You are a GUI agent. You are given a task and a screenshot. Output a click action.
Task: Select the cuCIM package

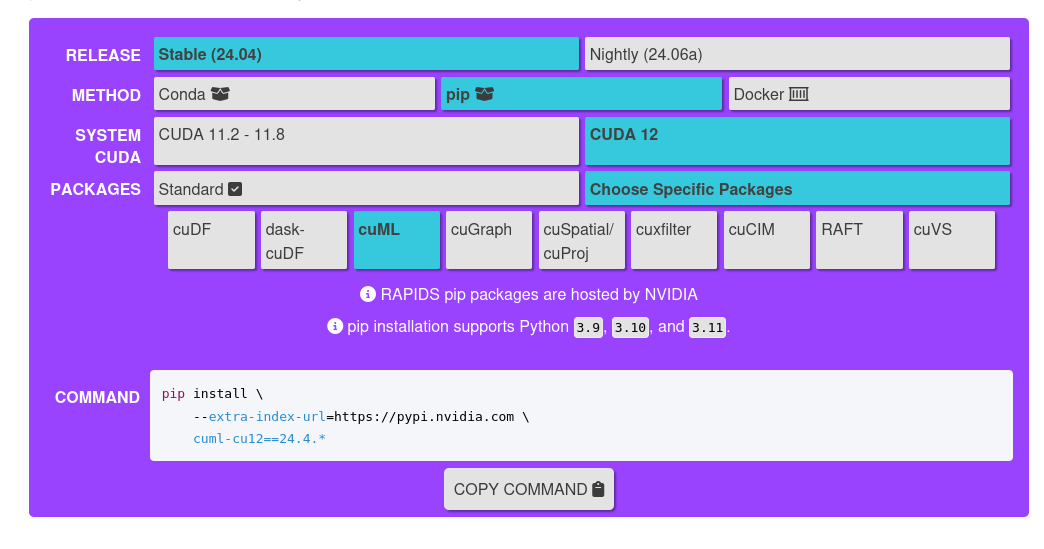point(767,240)
